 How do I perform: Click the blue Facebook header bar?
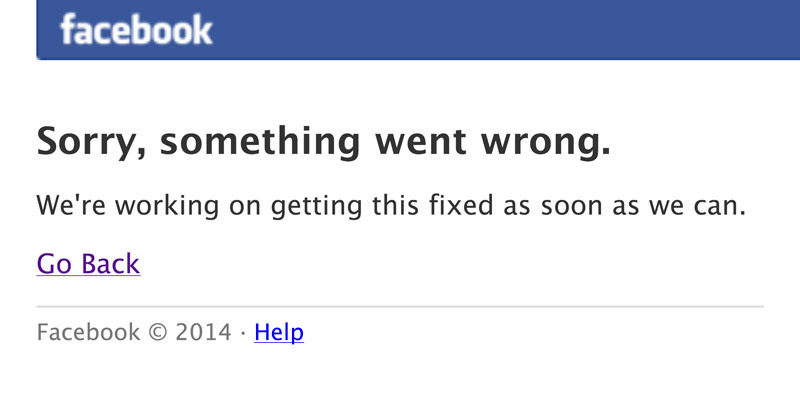tap(418, 30)
